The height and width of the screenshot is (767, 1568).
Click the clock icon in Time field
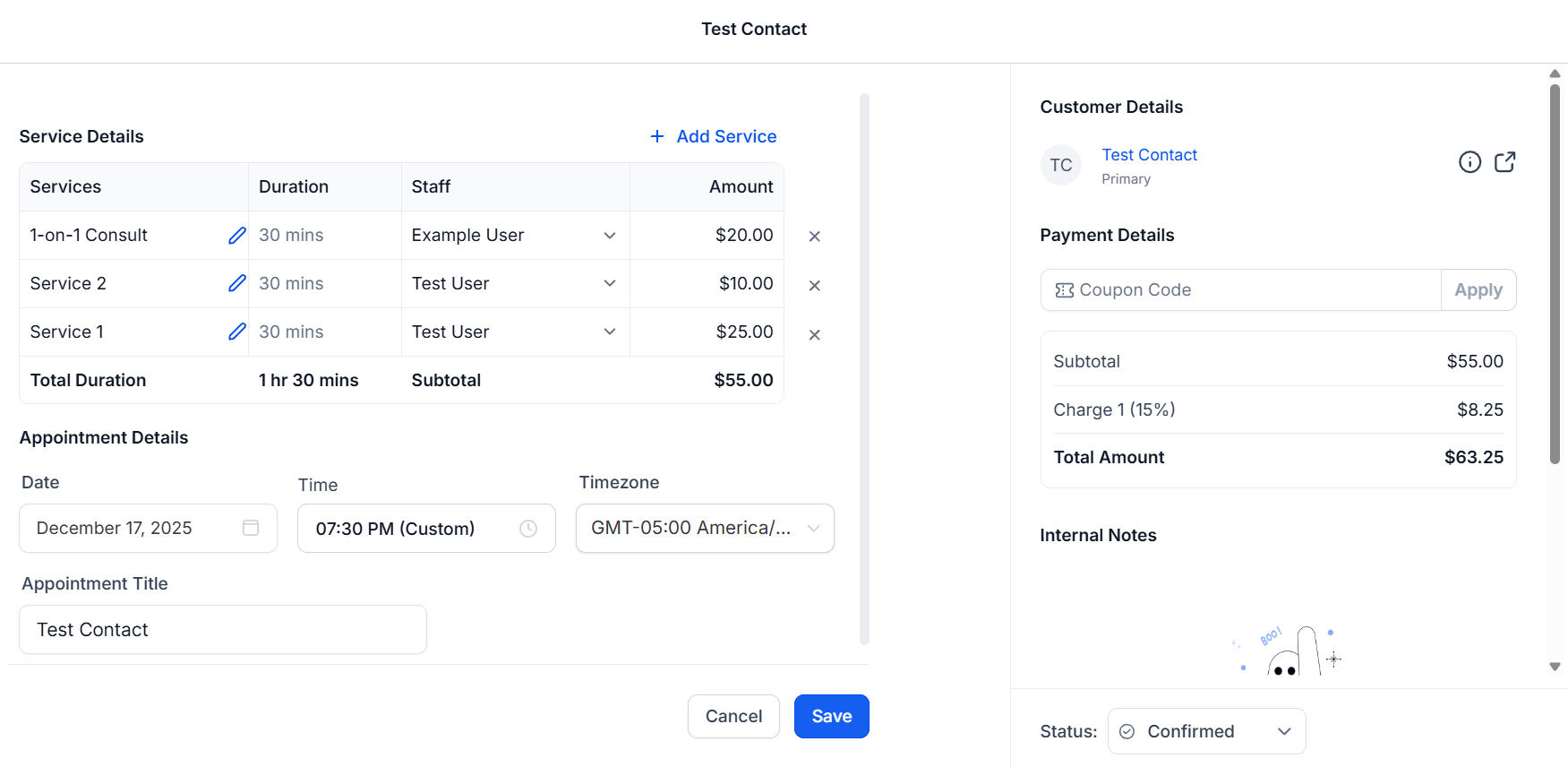(528, 529)
